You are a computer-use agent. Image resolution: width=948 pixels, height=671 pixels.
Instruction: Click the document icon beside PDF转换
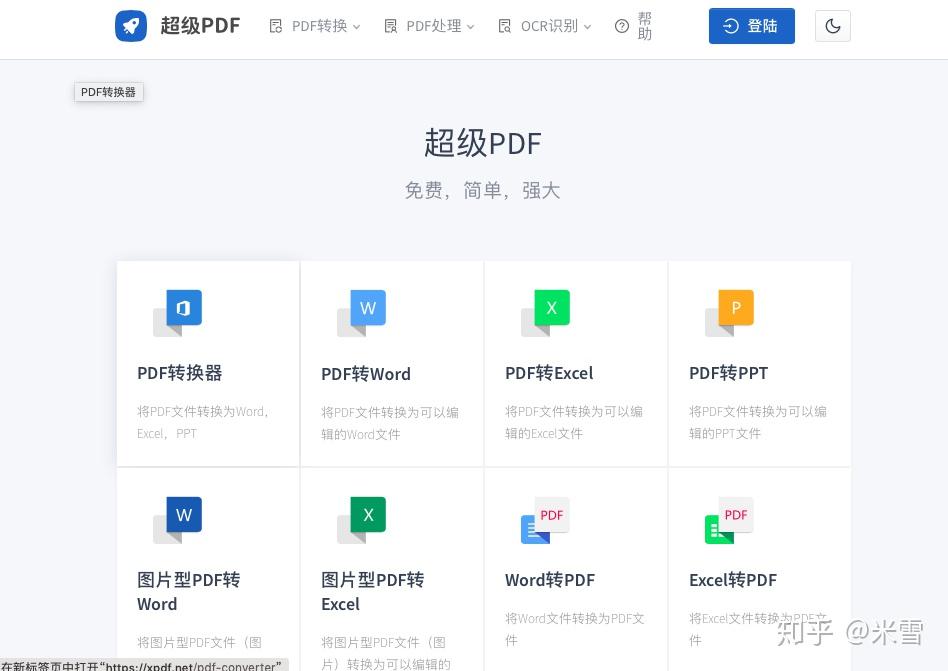click(x=276, y=26)
